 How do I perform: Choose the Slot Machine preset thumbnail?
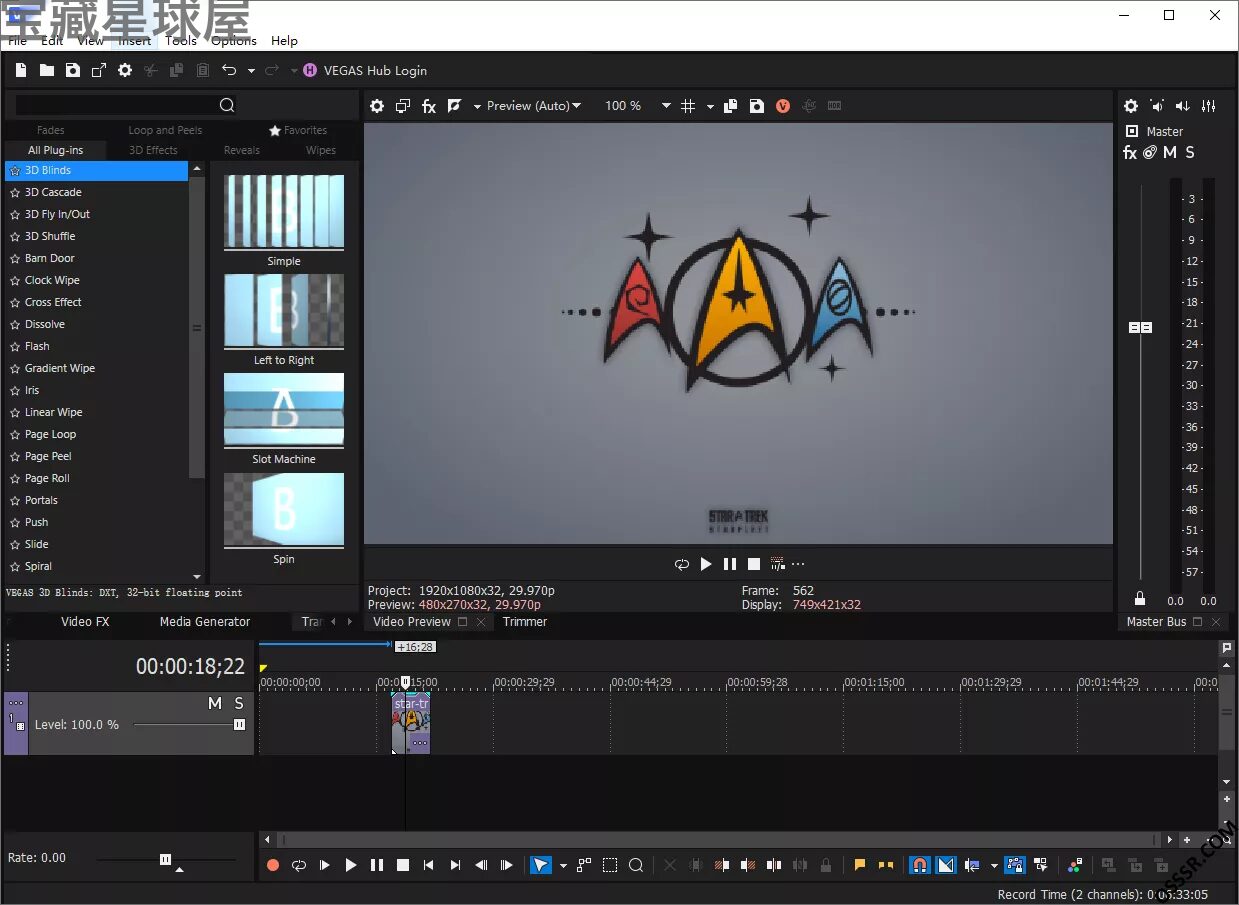tap(284, 410)
